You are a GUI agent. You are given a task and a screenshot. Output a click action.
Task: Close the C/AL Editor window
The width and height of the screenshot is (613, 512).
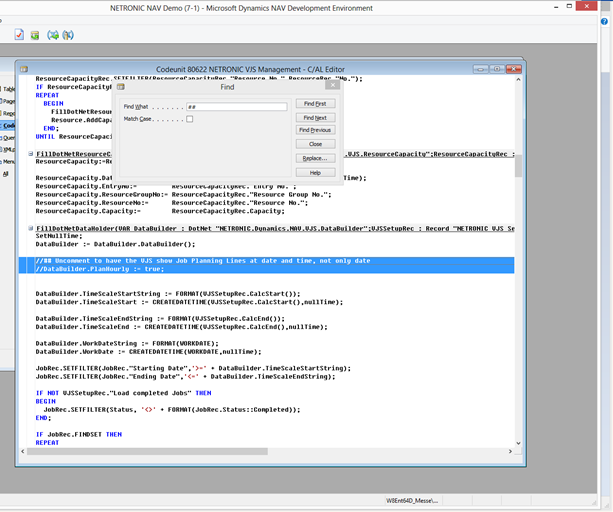tap(514, 69)
